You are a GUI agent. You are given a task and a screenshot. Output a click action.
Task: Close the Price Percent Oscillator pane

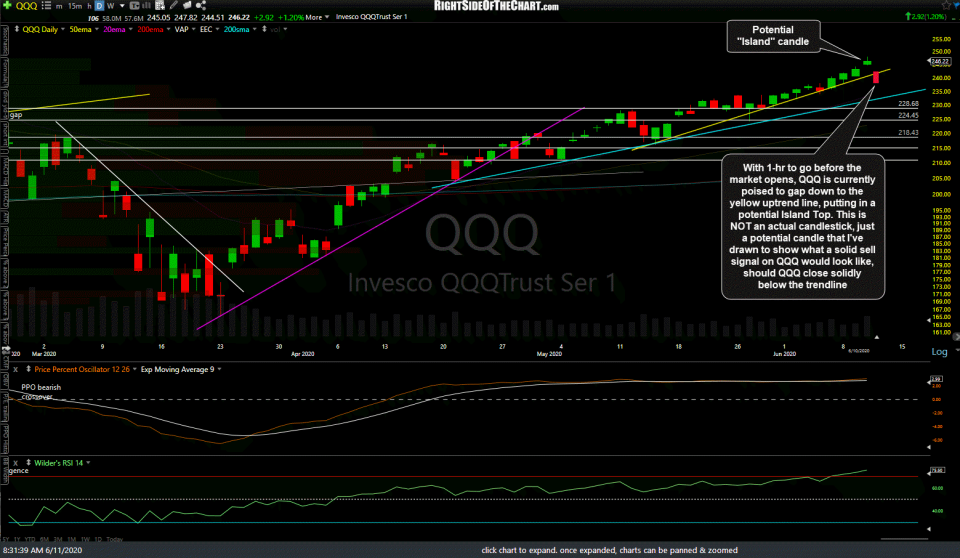(x=15, y=369)
